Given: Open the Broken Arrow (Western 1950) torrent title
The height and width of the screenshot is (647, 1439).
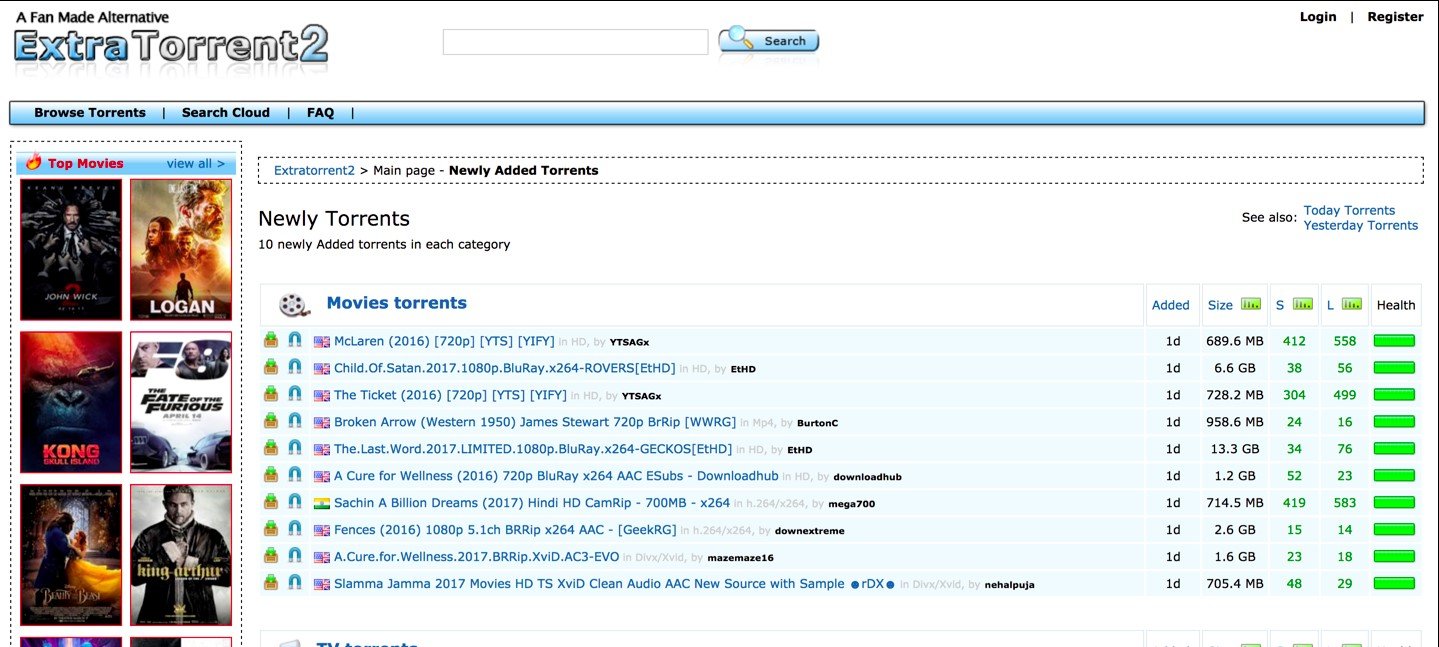Looking at the screenshot, I should tap(535, 422).
